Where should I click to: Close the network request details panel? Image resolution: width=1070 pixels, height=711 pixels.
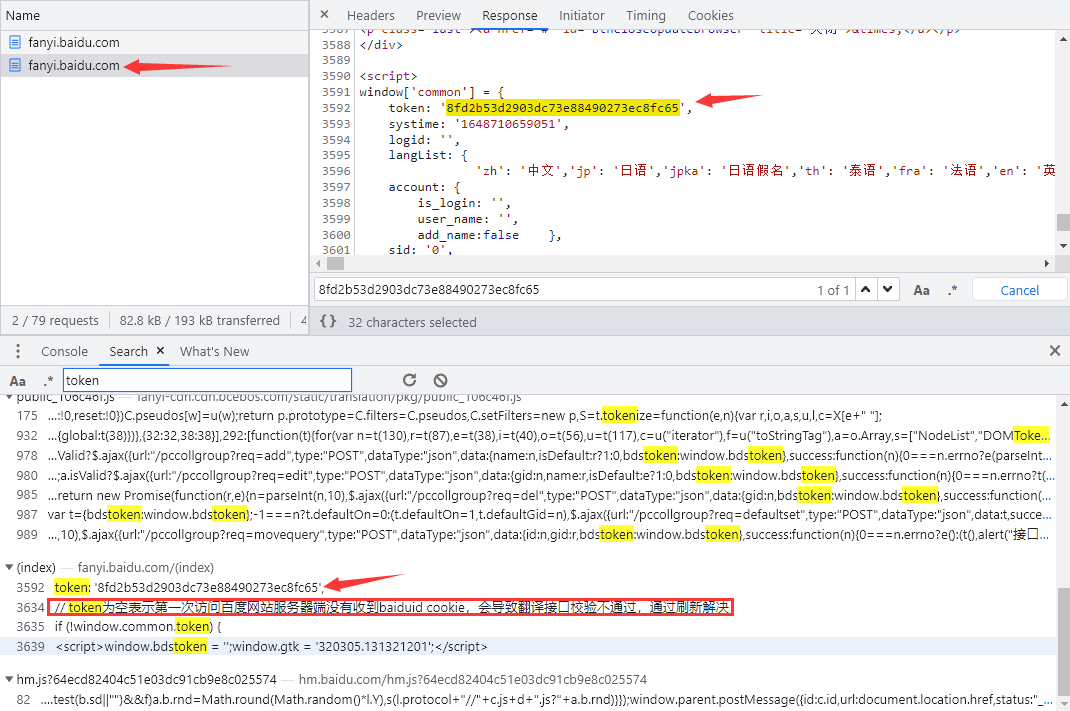click(325, 15)
